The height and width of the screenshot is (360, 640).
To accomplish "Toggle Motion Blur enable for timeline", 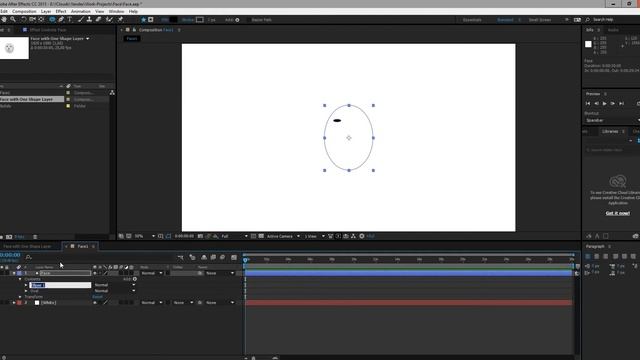I will [x=222, y=257].
